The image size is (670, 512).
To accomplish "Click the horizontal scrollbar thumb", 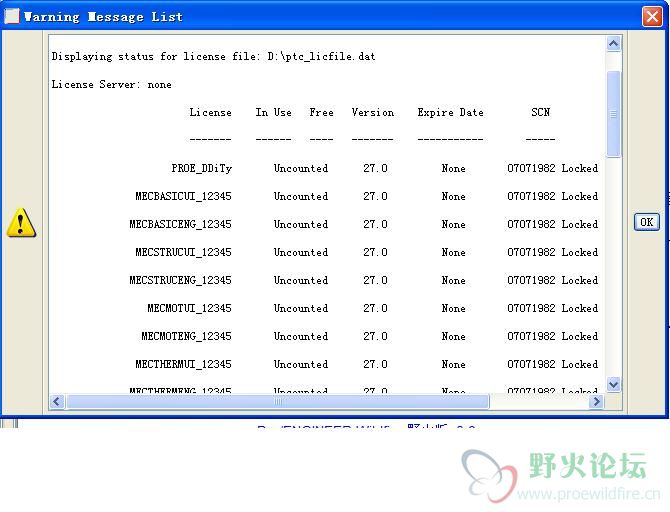I will tap(278, 401).
